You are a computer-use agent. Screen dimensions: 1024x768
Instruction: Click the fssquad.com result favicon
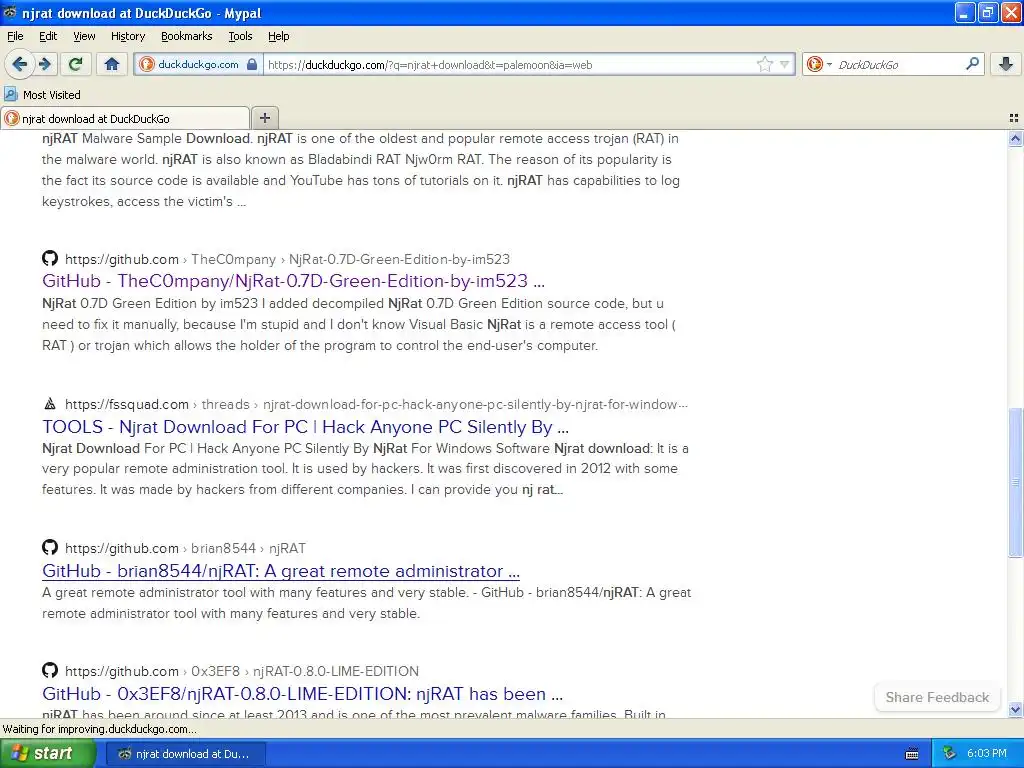50,404
